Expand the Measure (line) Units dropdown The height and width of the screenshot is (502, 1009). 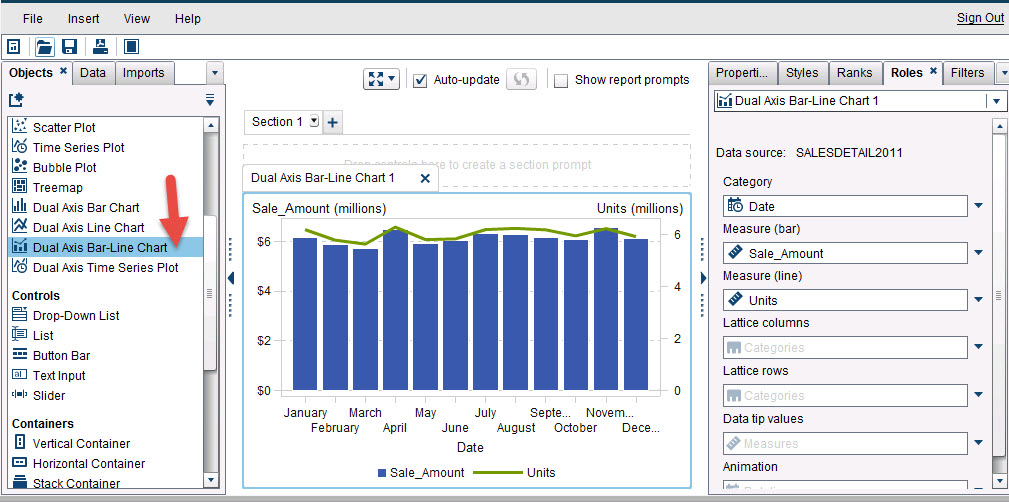[x=978, y=300]
